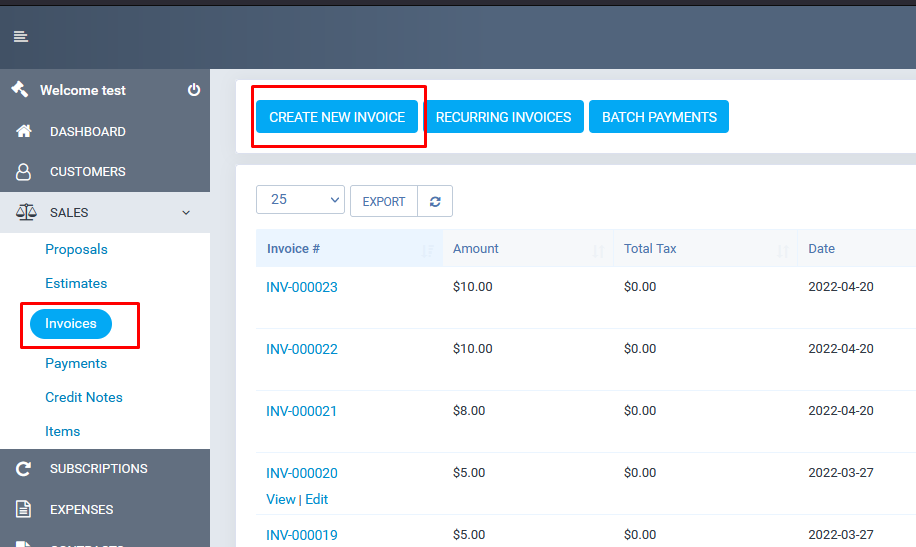Click the Customers user icon
The image size is (916, 547).
coord(24,172)
